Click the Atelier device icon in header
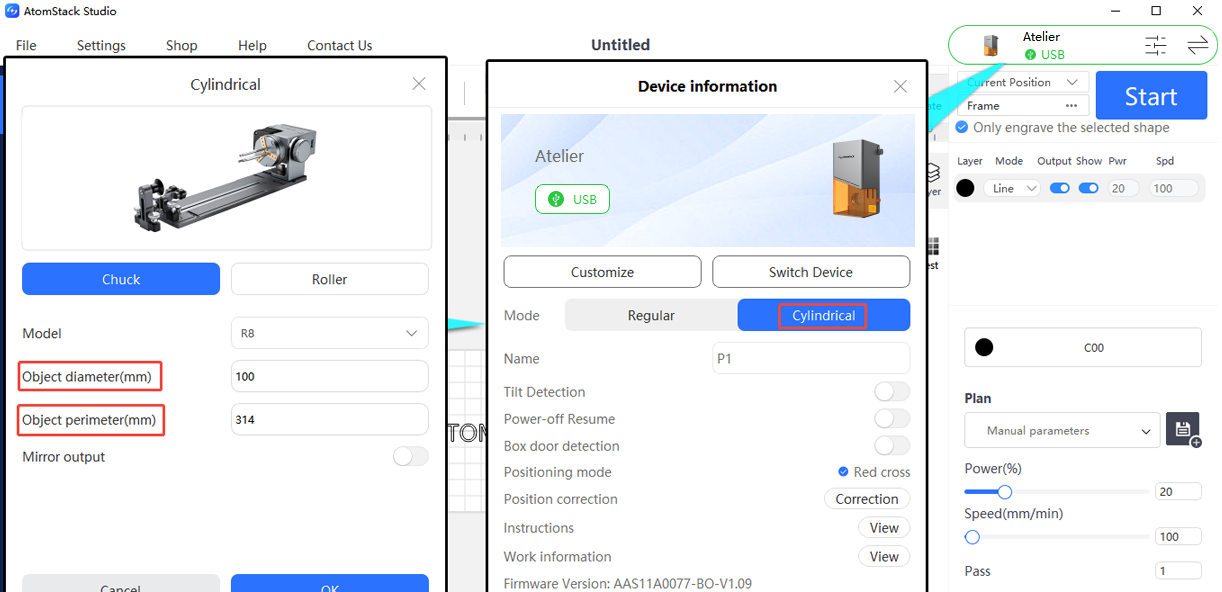 pos(991,45)
